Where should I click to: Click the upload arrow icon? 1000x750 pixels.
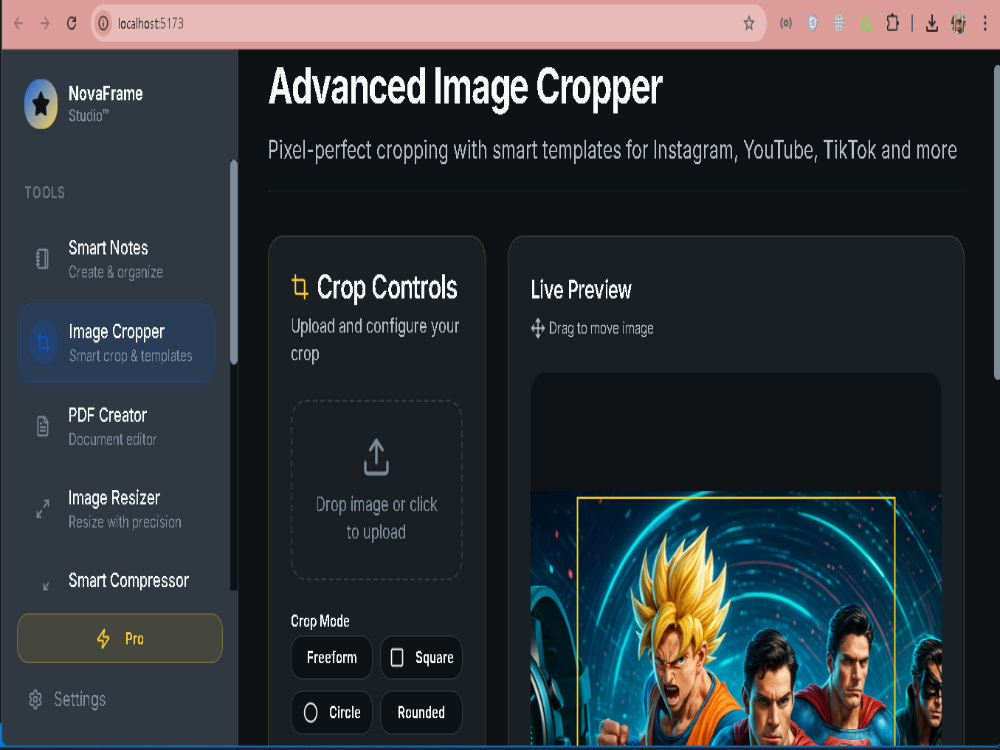click(x=376, y=457)
